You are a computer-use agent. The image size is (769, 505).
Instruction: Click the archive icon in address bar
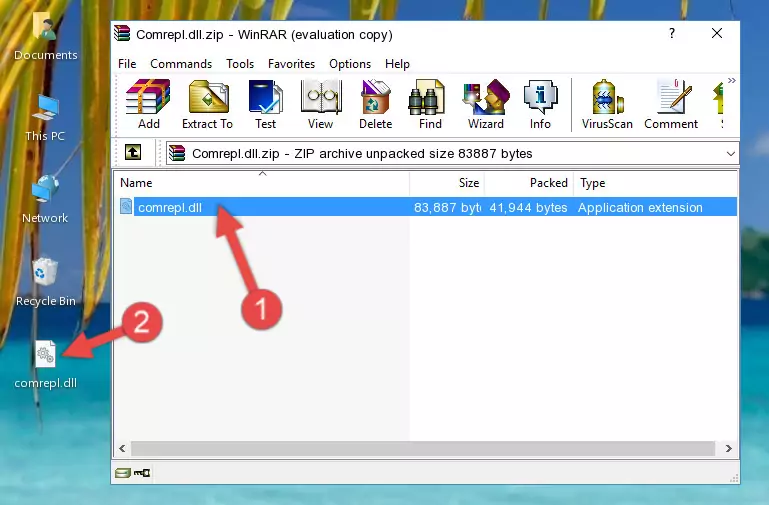(177, 153)
